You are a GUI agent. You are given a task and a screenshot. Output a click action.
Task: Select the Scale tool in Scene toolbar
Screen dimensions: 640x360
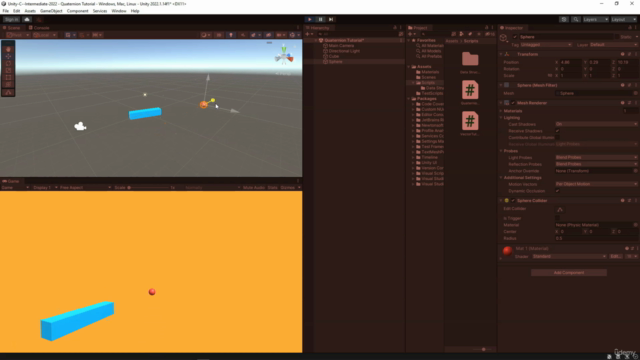pyautogui.click(x=8, y=70)
